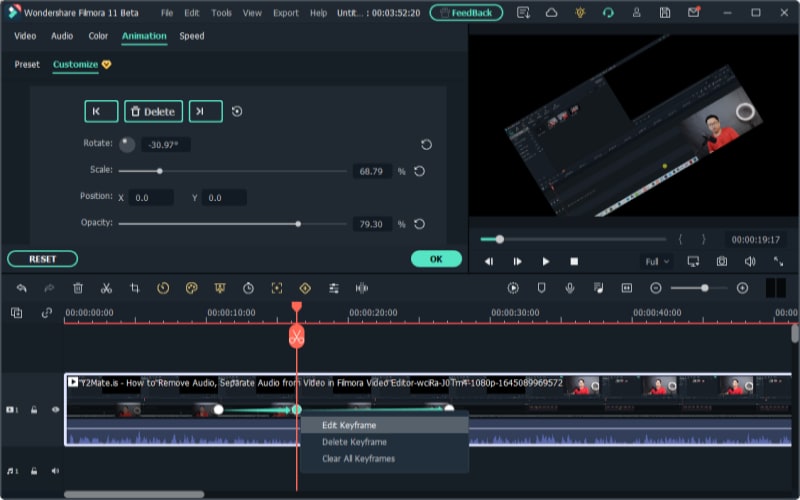The image size is (800, 500).
Task: Open the preview volume speaker icon
Action: click(x=750, y=261)
